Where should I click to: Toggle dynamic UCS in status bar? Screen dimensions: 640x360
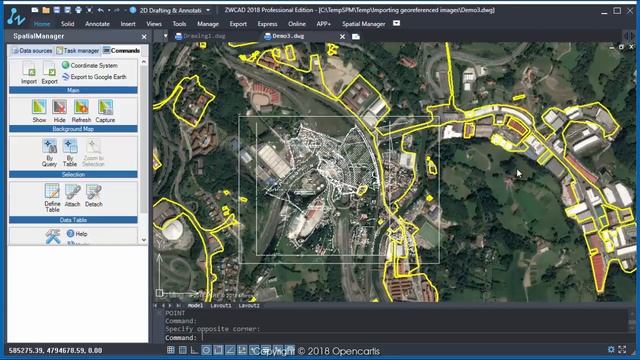pyautogui.click(x=242, y=350)
